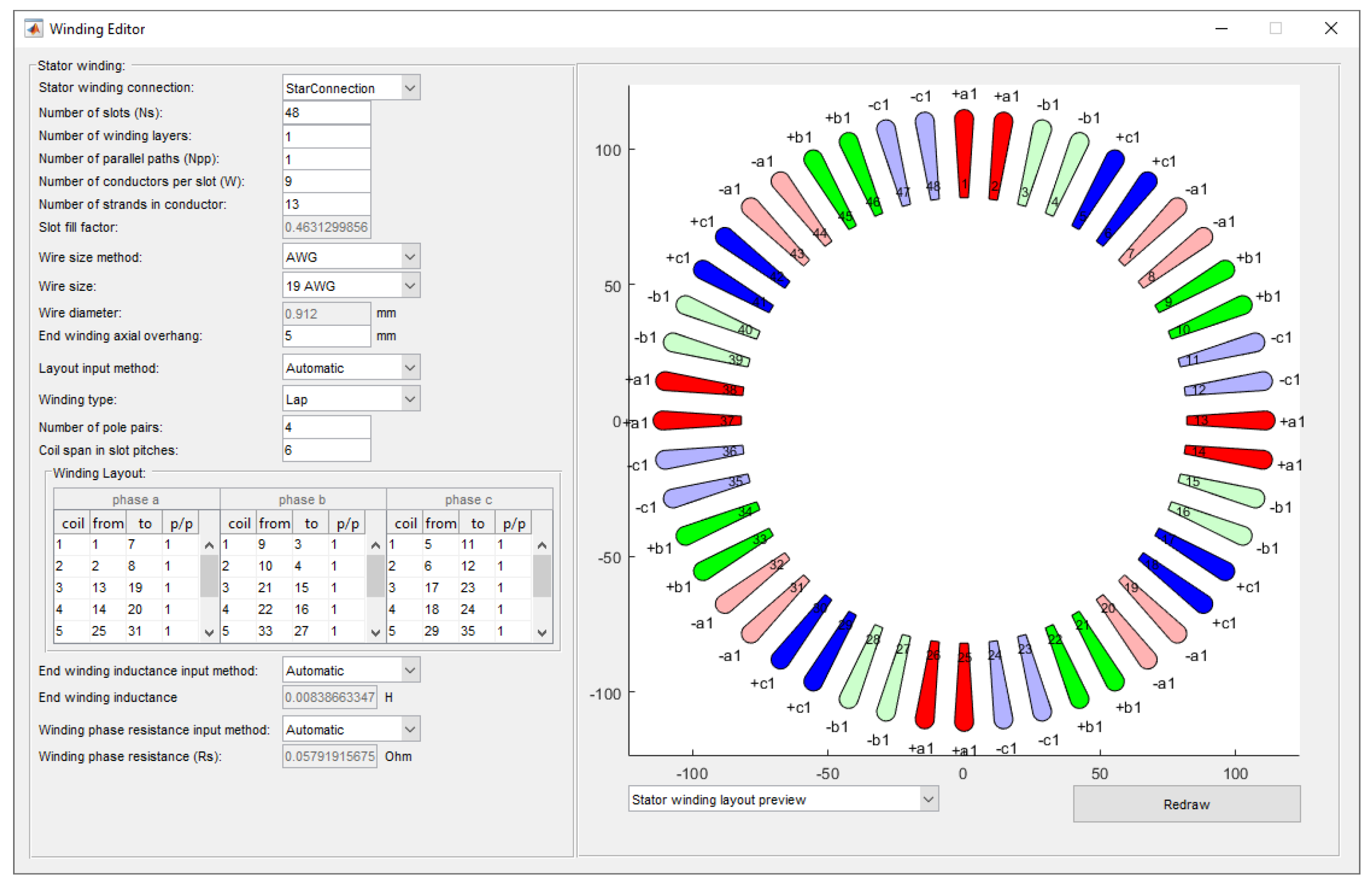Click the Number of slots field
The height and width of the screenshot is (885, 1372).
tap(326, 112)
